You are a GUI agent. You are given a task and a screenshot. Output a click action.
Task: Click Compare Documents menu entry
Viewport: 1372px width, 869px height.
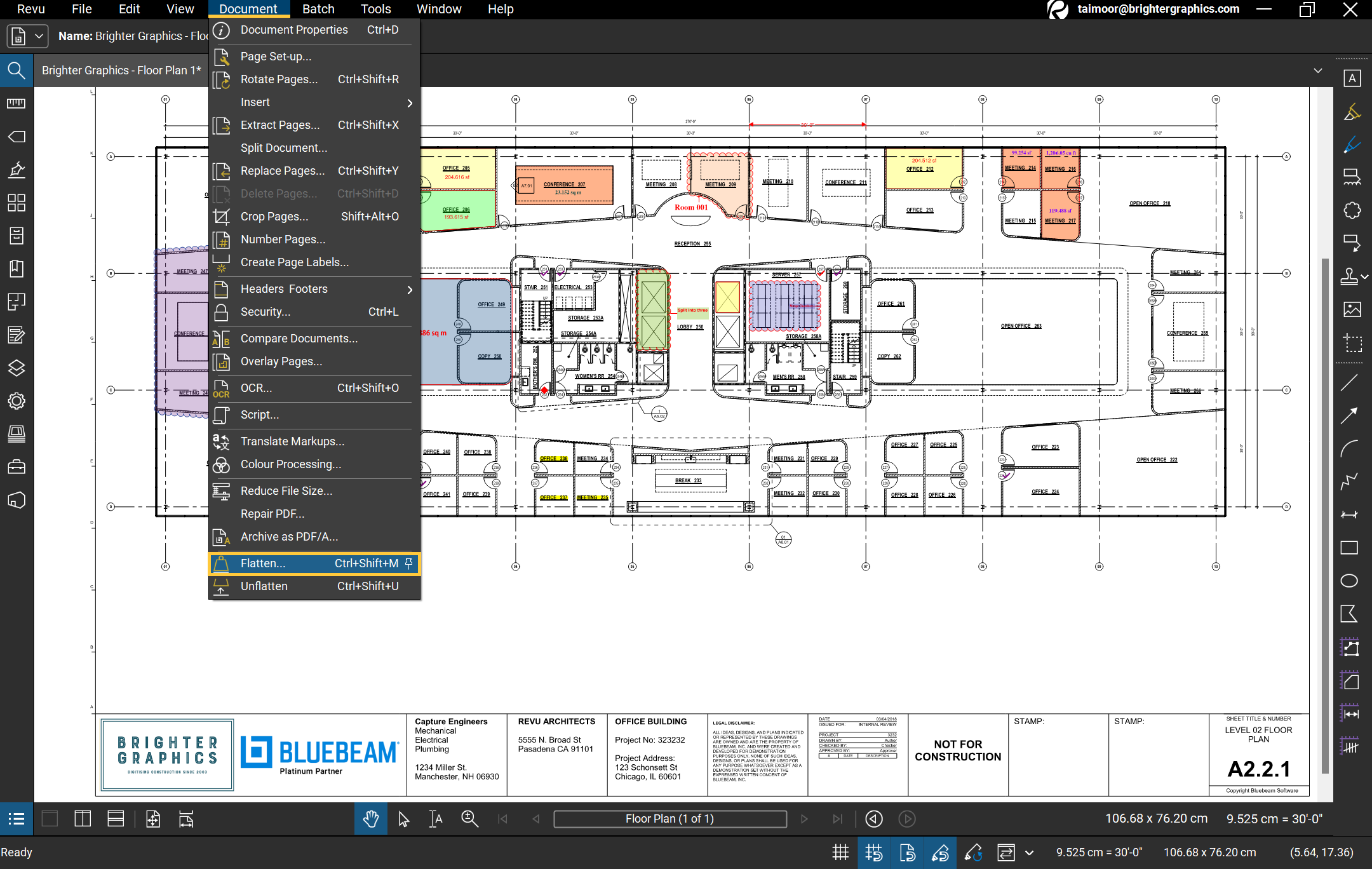314,339
